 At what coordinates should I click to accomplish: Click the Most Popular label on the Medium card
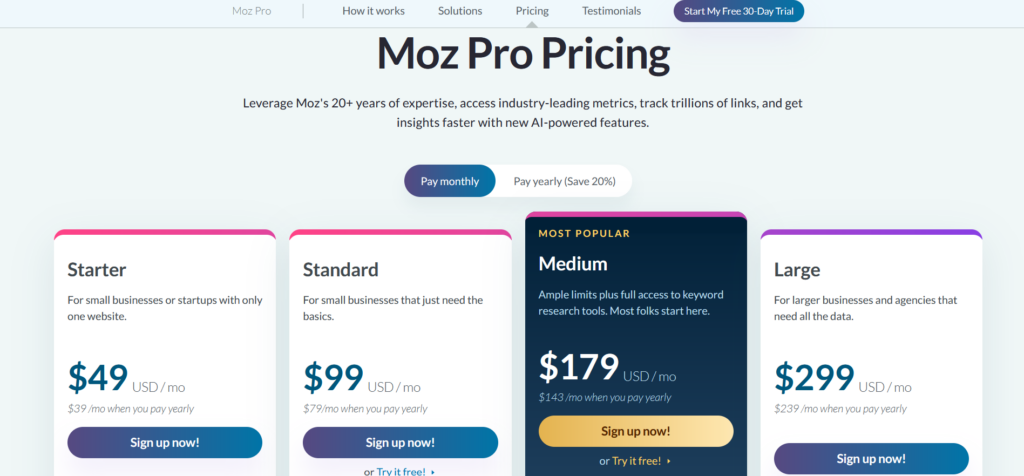click(x=584, y=233)
